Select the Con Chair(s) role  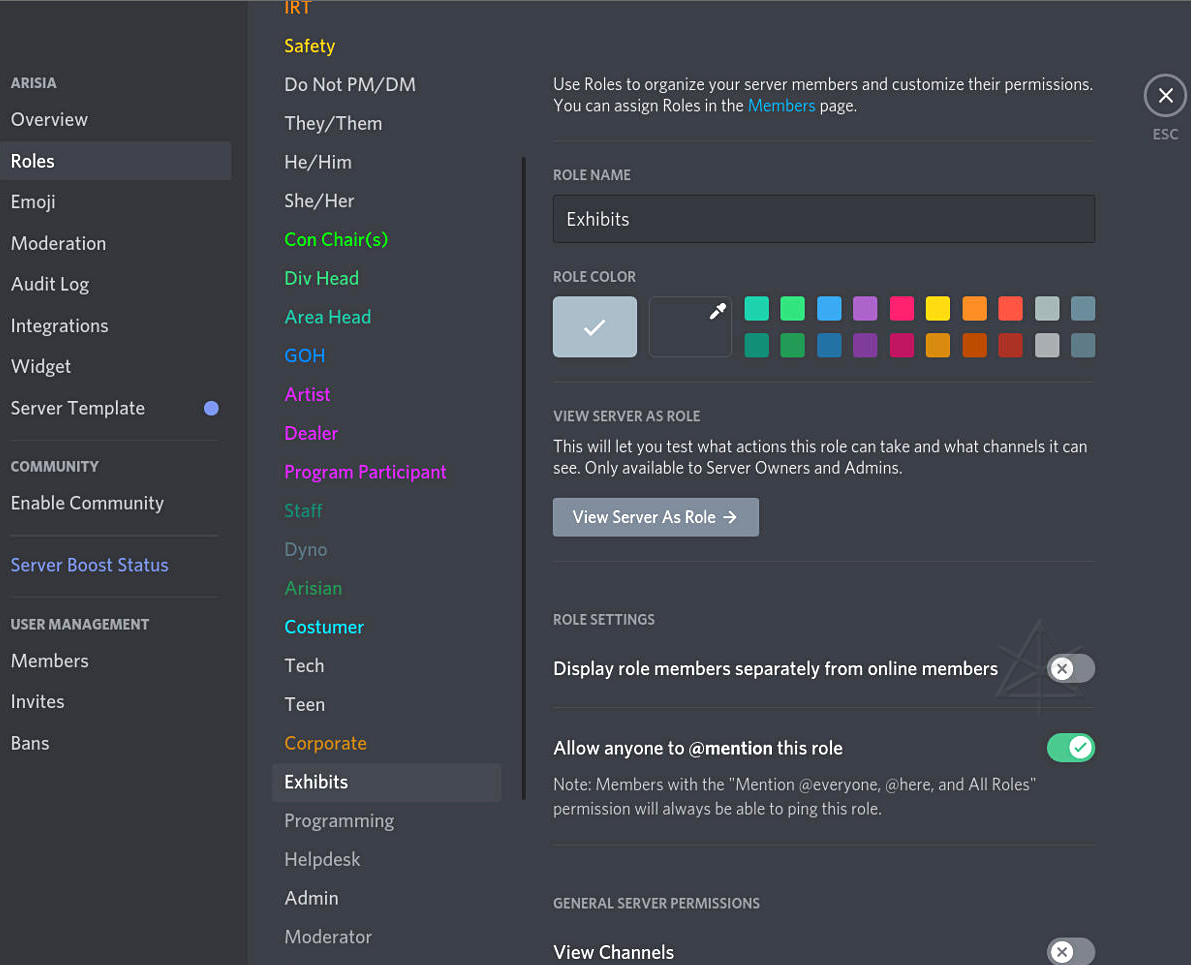[336, 239]
